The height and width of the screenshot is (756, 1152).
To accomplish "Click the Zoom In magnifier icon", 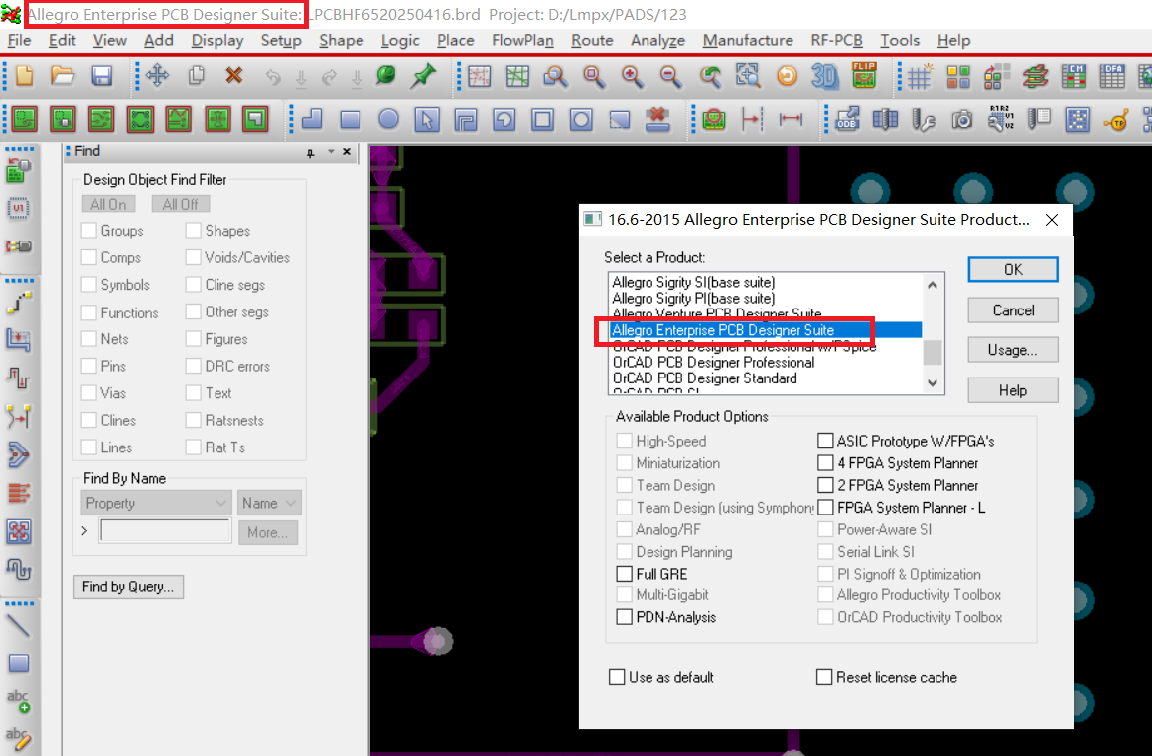I will [632, 76].
